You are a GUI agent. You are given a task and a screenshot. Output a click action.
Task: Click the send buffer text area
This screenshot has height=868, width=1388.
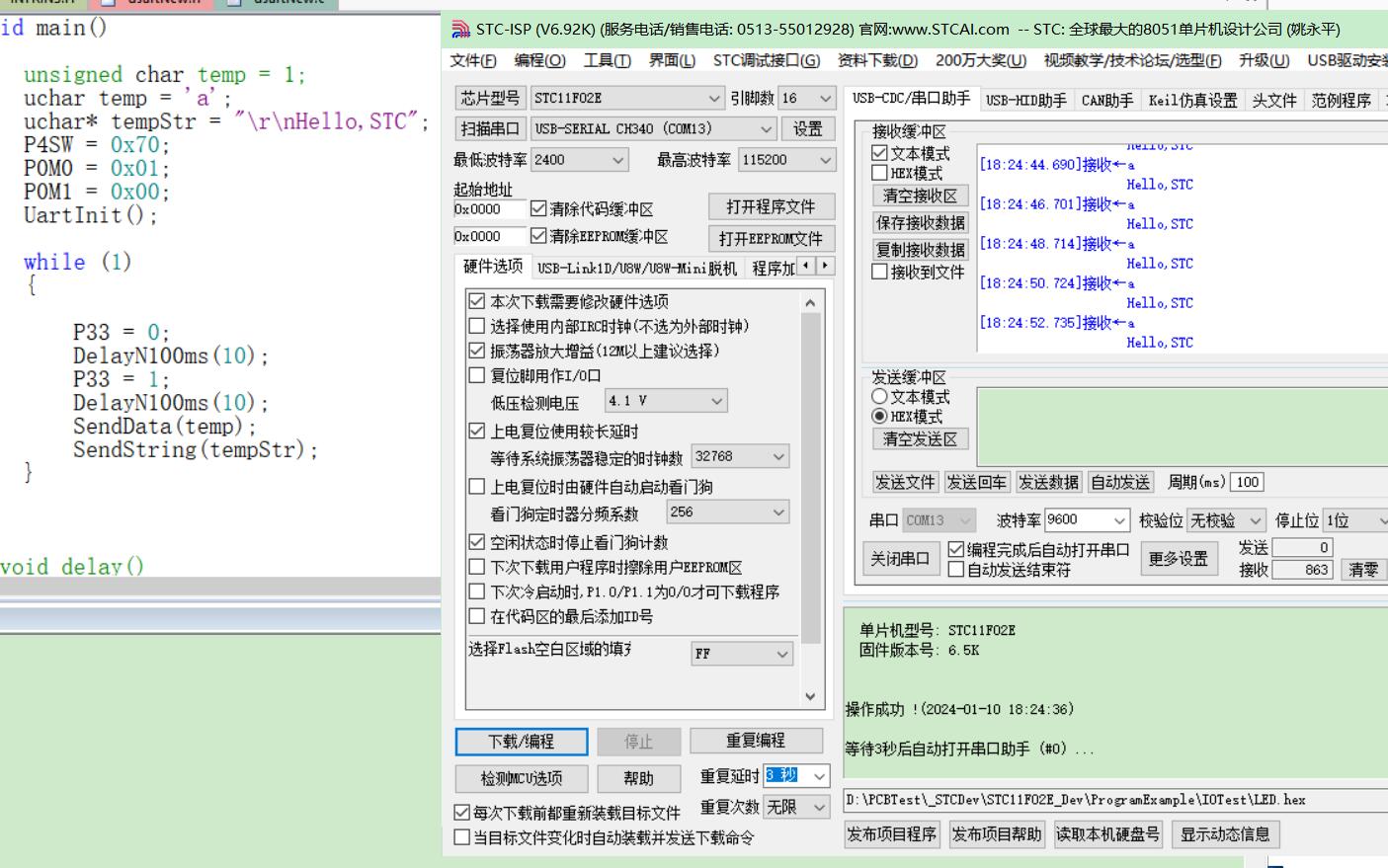pos(1182,427)
